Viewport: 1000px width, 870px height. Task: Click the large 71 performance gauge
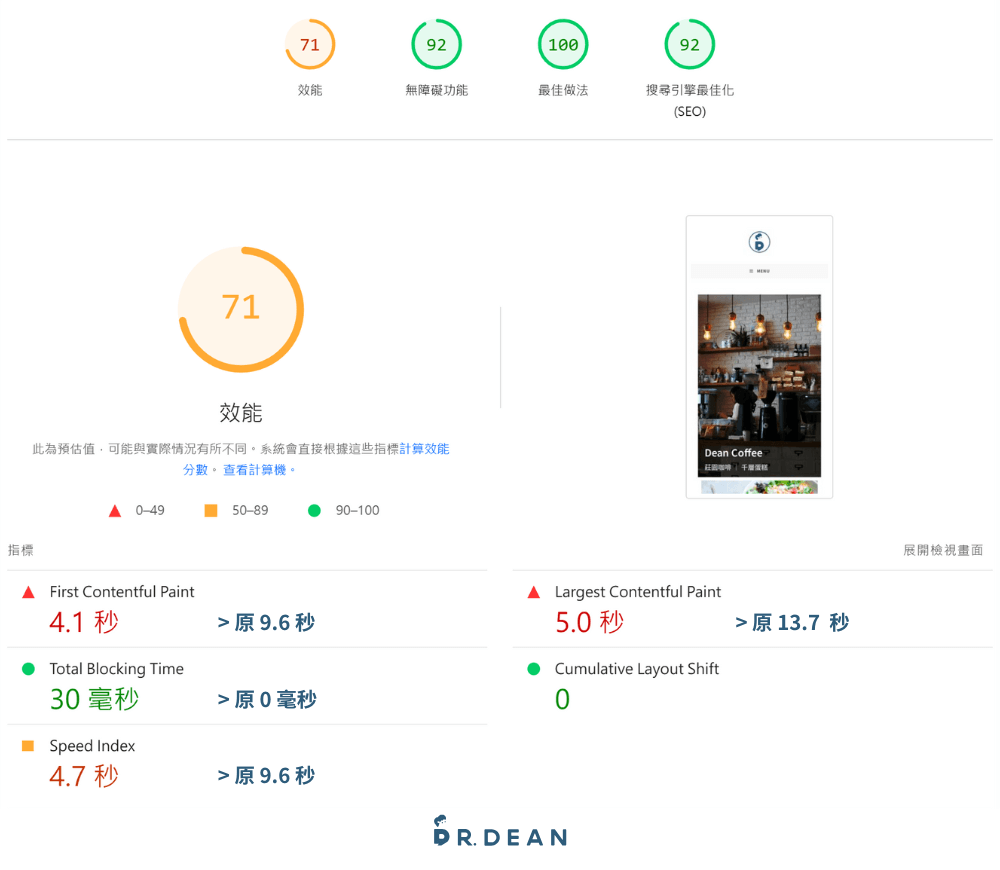pos(240,310)
